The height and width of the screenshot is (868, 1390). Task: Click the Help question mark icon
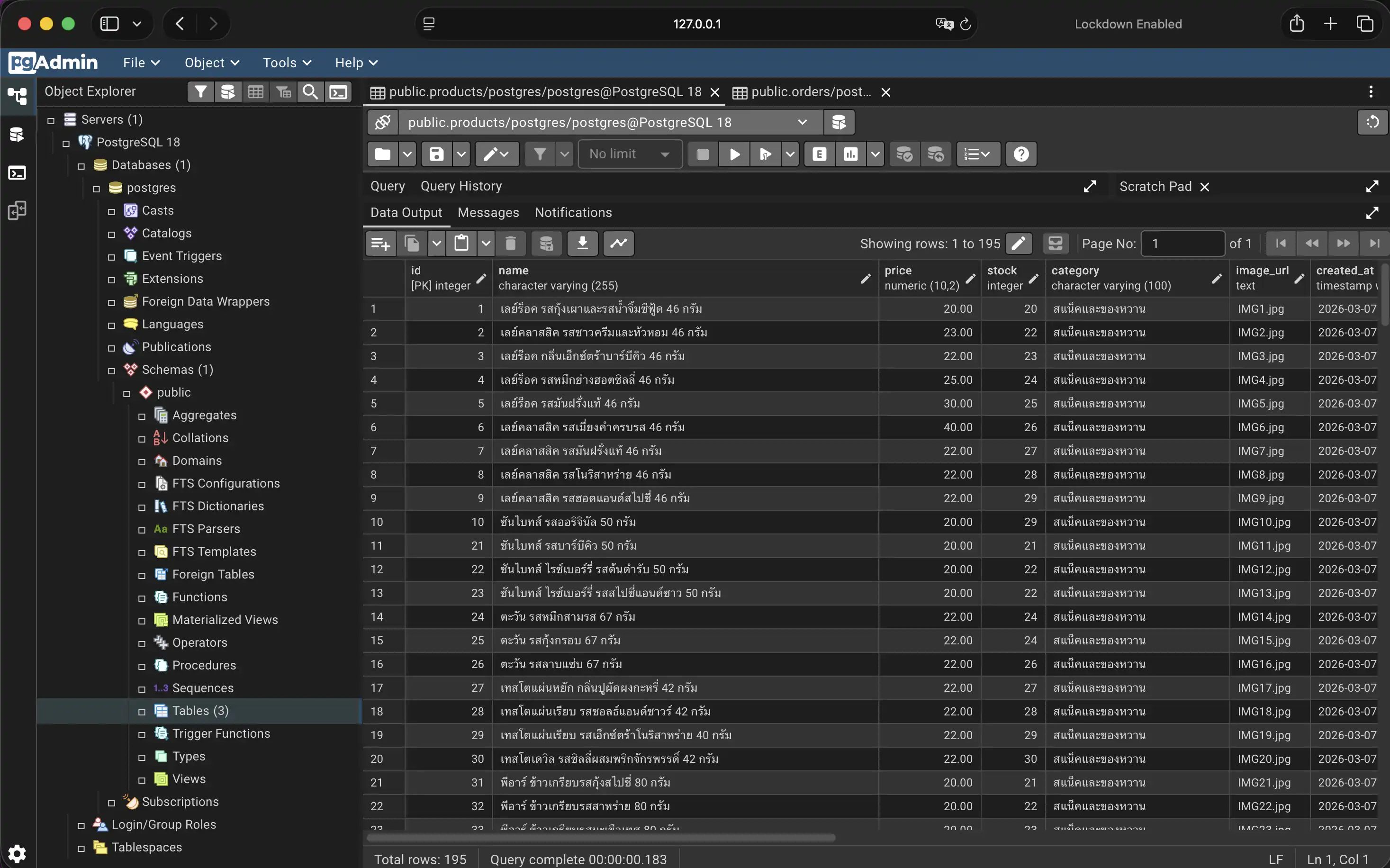[x=1021, y=154]
